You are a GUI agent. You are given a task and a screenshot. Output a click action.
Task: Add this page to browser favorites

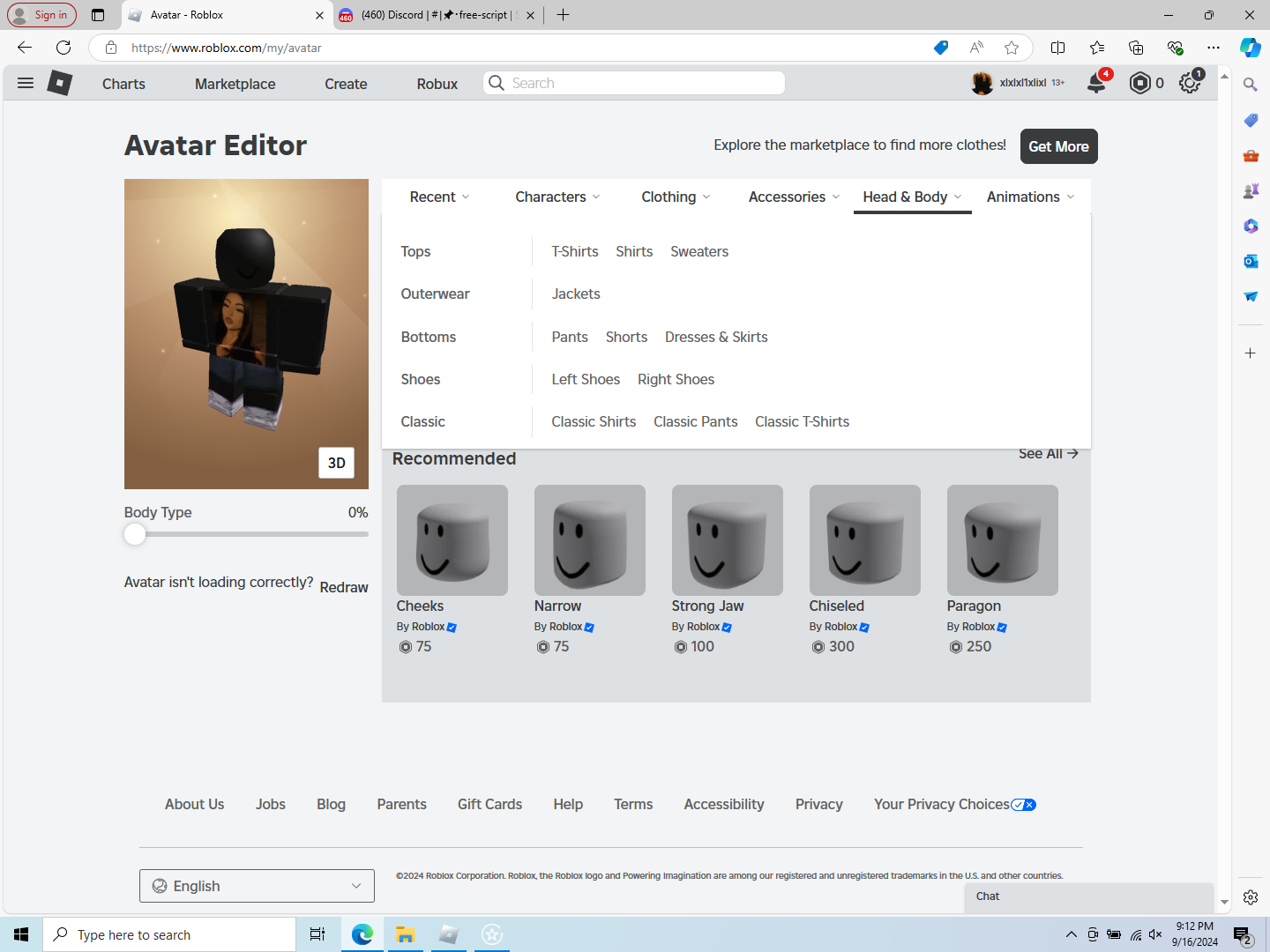point(1012,48)
